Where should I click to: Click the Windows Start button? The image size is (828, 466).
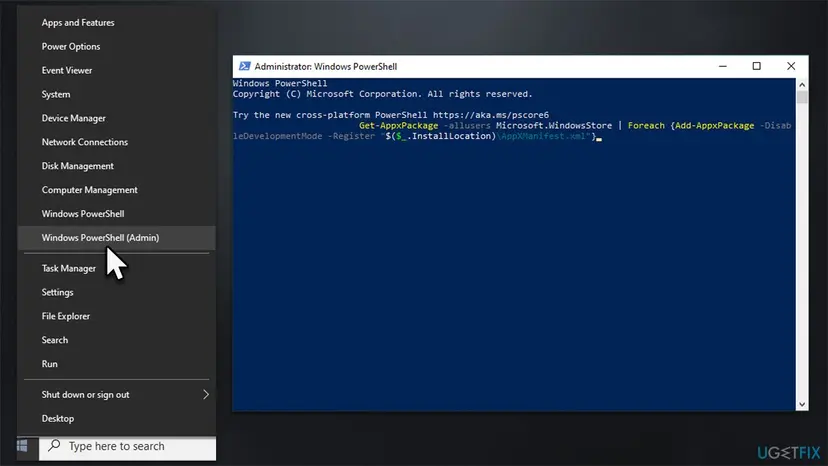pyautogui.click(x=22, y=446)
